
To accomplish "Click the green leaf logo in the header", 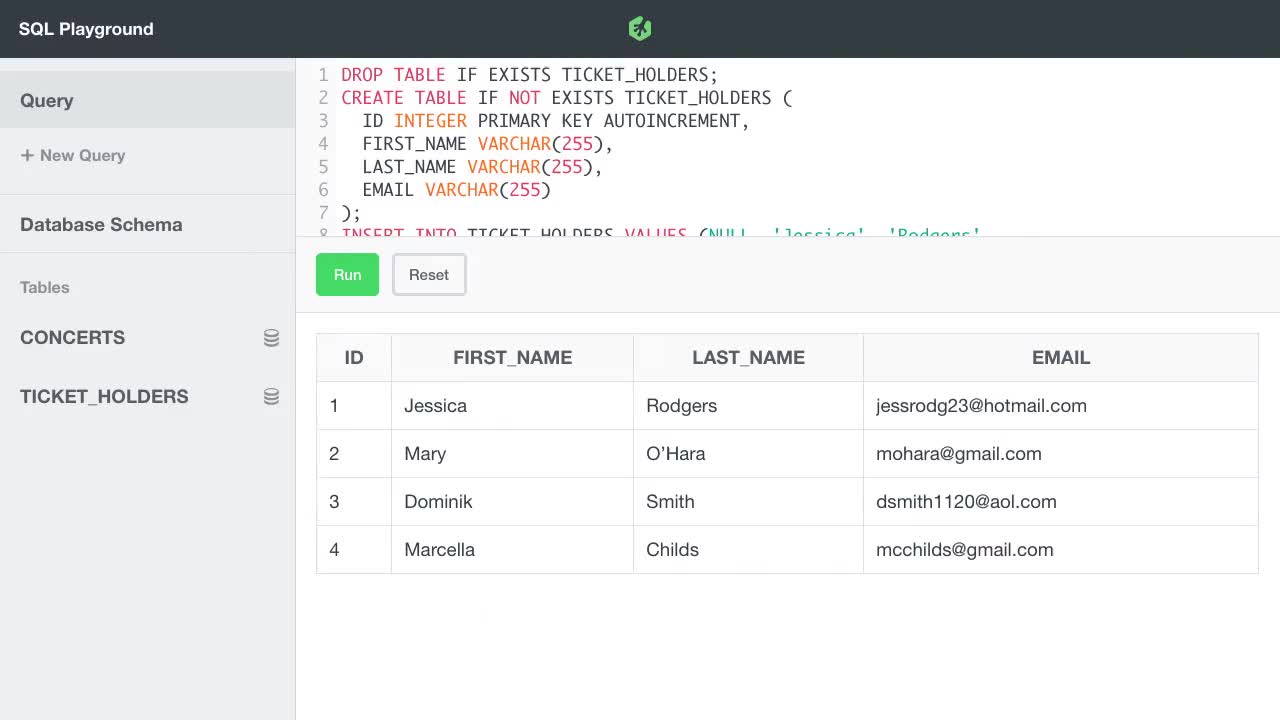I will click(639, 29).
